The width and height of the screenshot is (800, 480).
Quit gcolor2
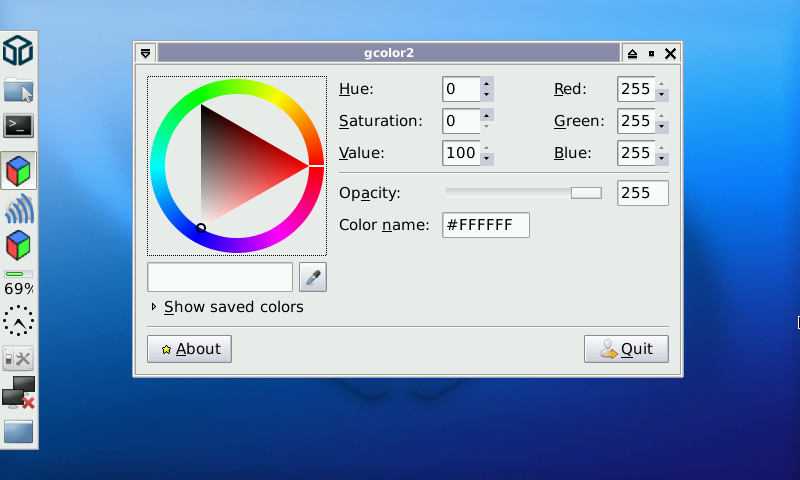tap(626, 349)
